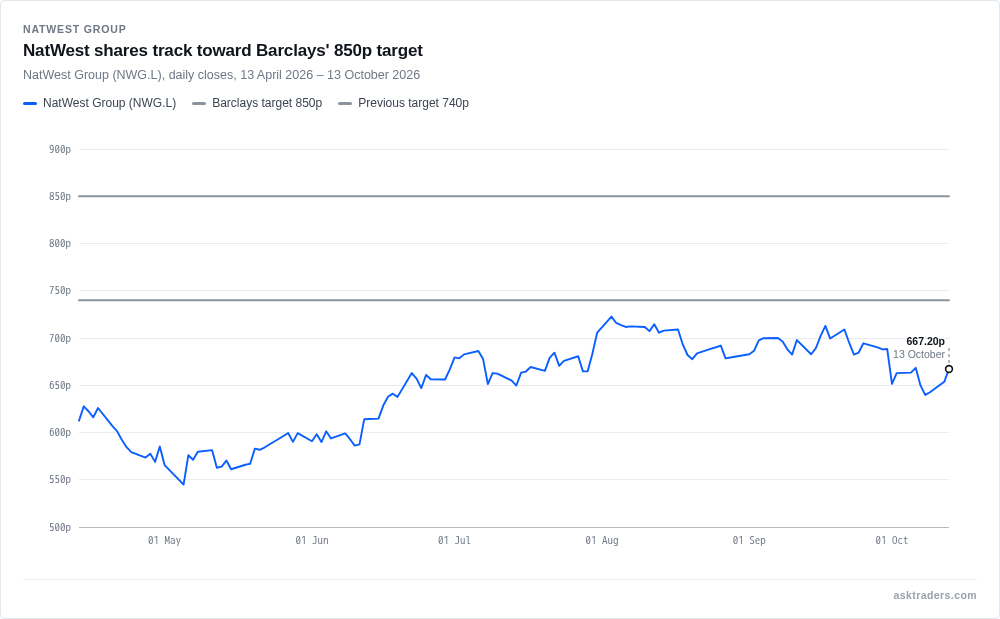Toggle the NatWest Group (NWG.L) legend entry
The height and width of the screenshot is (619, 1000).
coord(99,103)
